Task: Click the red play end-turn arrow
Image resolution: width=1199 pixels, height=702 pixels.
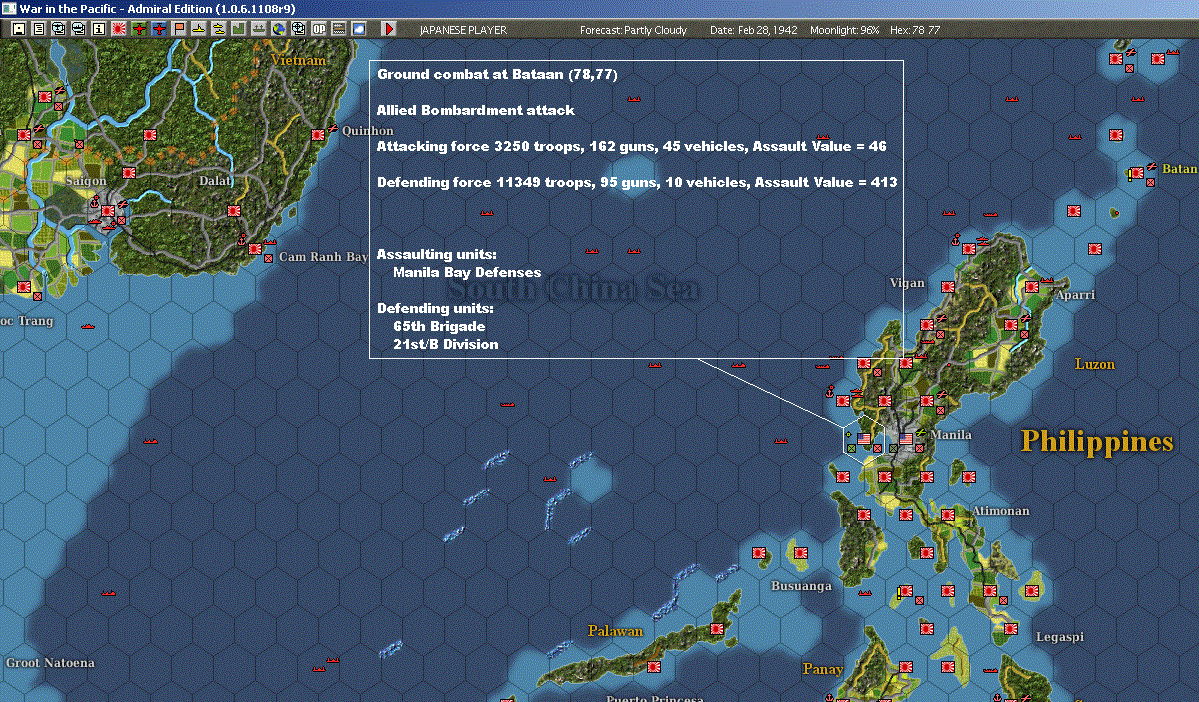Action: (x=389, y=29)
